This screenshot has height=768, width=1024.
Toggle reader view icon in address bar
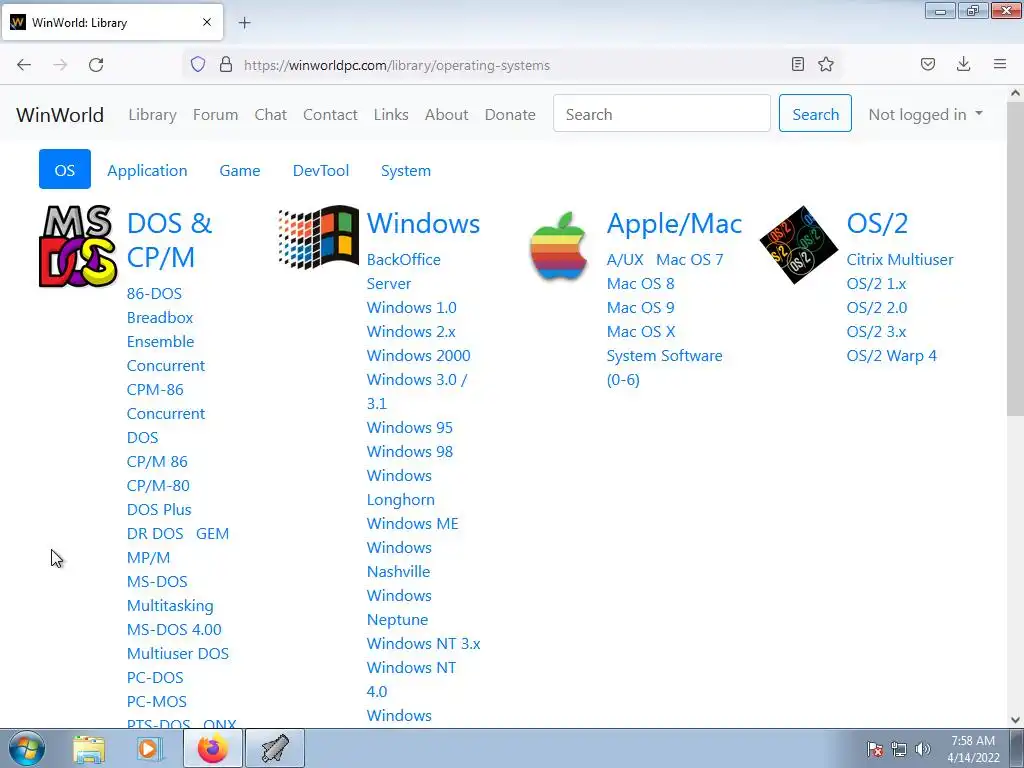pyautogui.click(x=797, y=64)
